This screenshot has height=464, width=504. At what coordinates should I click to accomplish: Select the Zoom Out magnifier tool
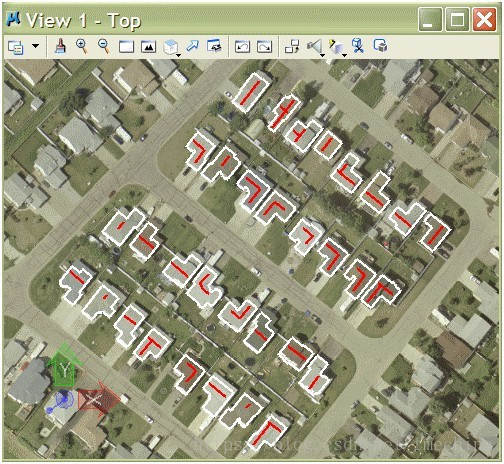(x=104, y=46)
